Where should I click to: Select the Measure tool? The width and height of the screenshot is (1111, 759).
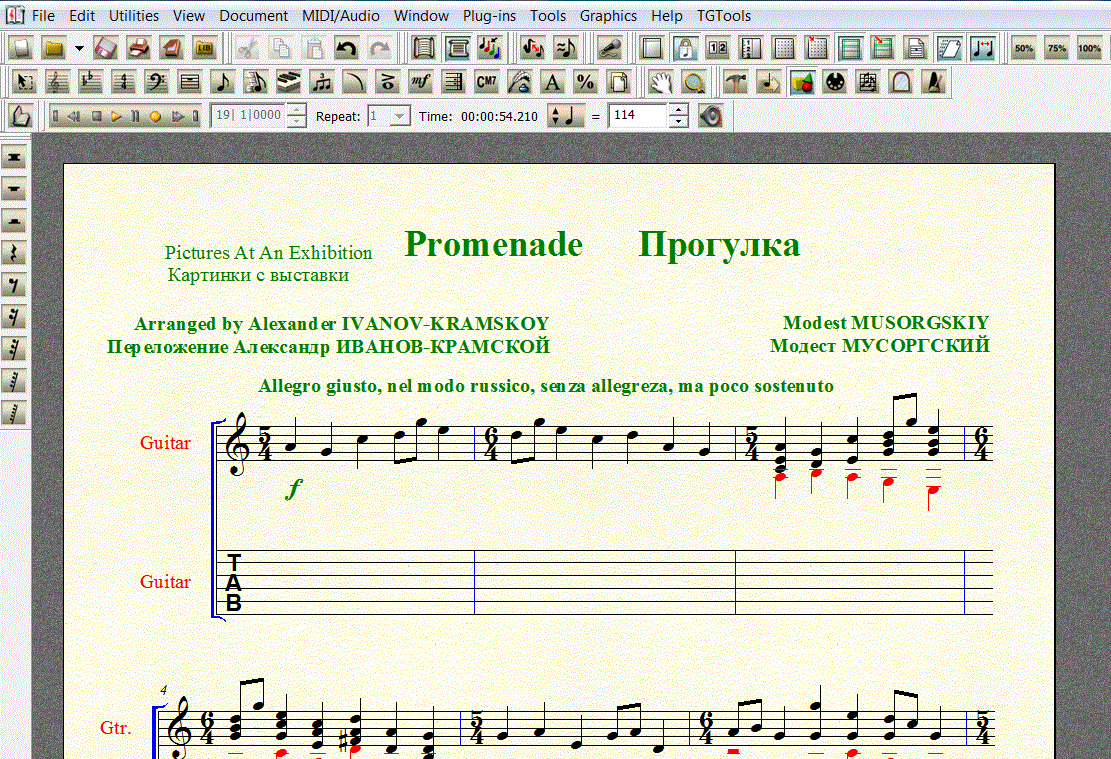coord(189,82)
